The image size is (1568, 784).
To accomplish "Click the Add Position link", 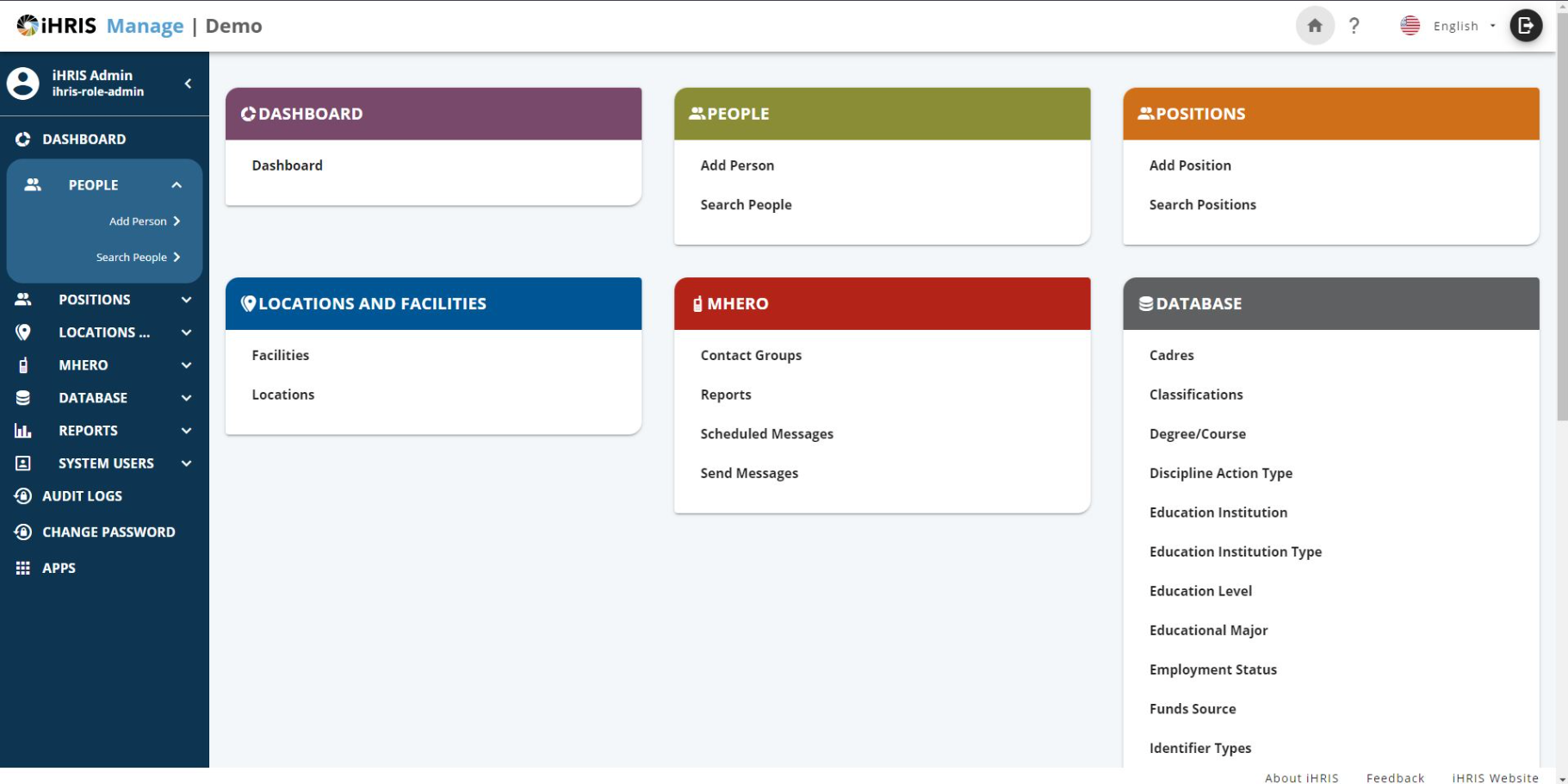I will [1190, 165].
